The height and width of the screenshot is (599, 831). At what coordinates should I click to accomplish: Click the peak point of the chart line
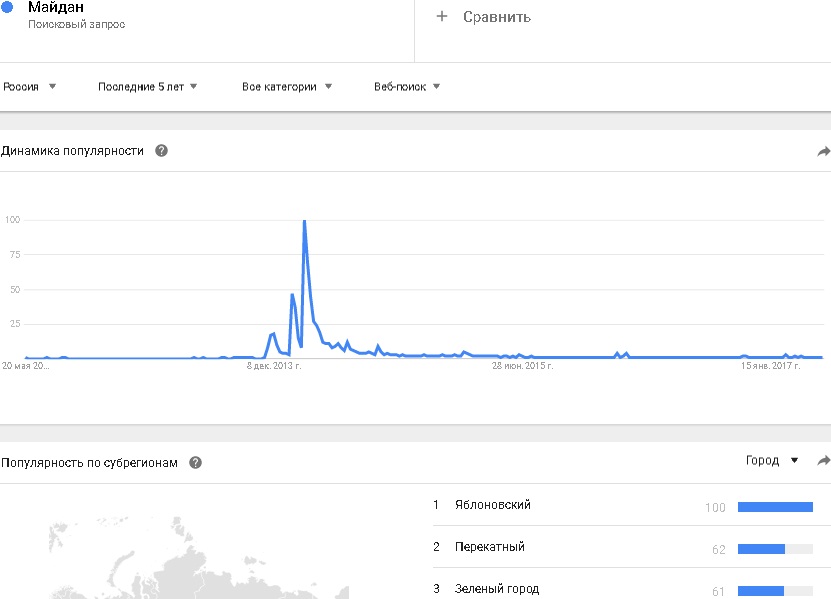303,221
